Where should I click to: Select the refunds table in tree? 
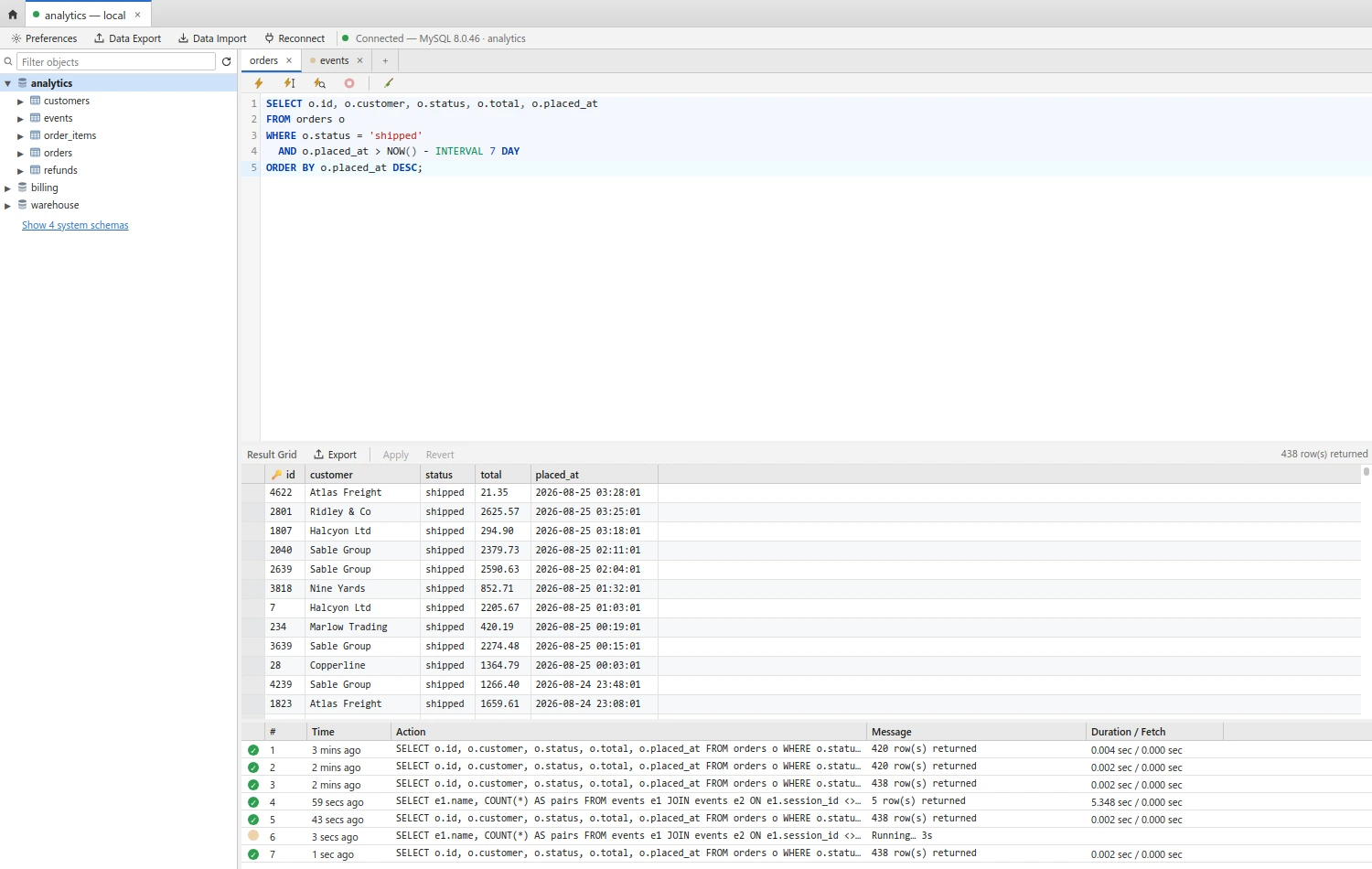coord(60,170)
